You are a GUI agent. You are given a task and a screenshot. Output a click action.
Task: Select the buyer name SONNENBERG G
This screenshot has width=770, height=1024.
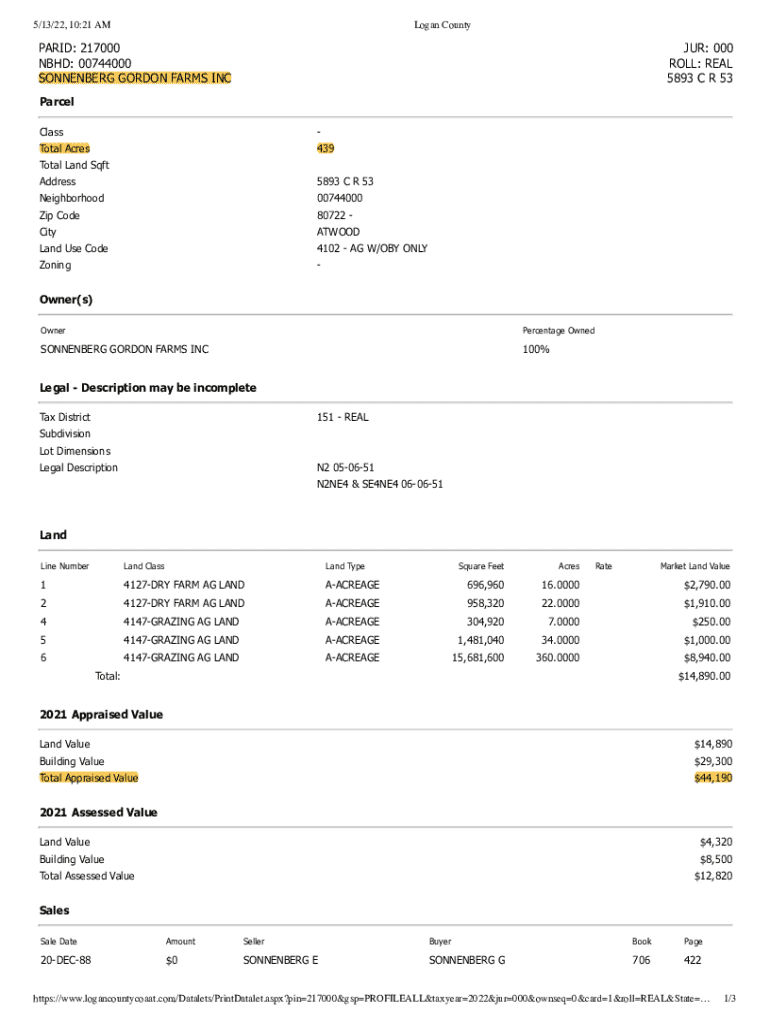pos(467,960)
